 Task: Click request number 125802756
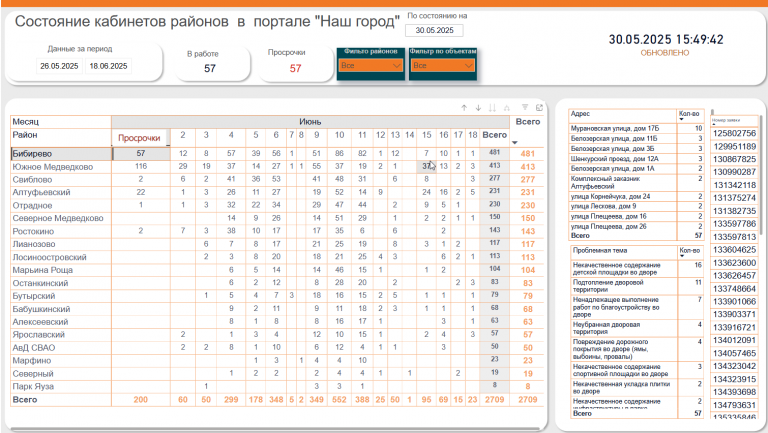(734, 133)
